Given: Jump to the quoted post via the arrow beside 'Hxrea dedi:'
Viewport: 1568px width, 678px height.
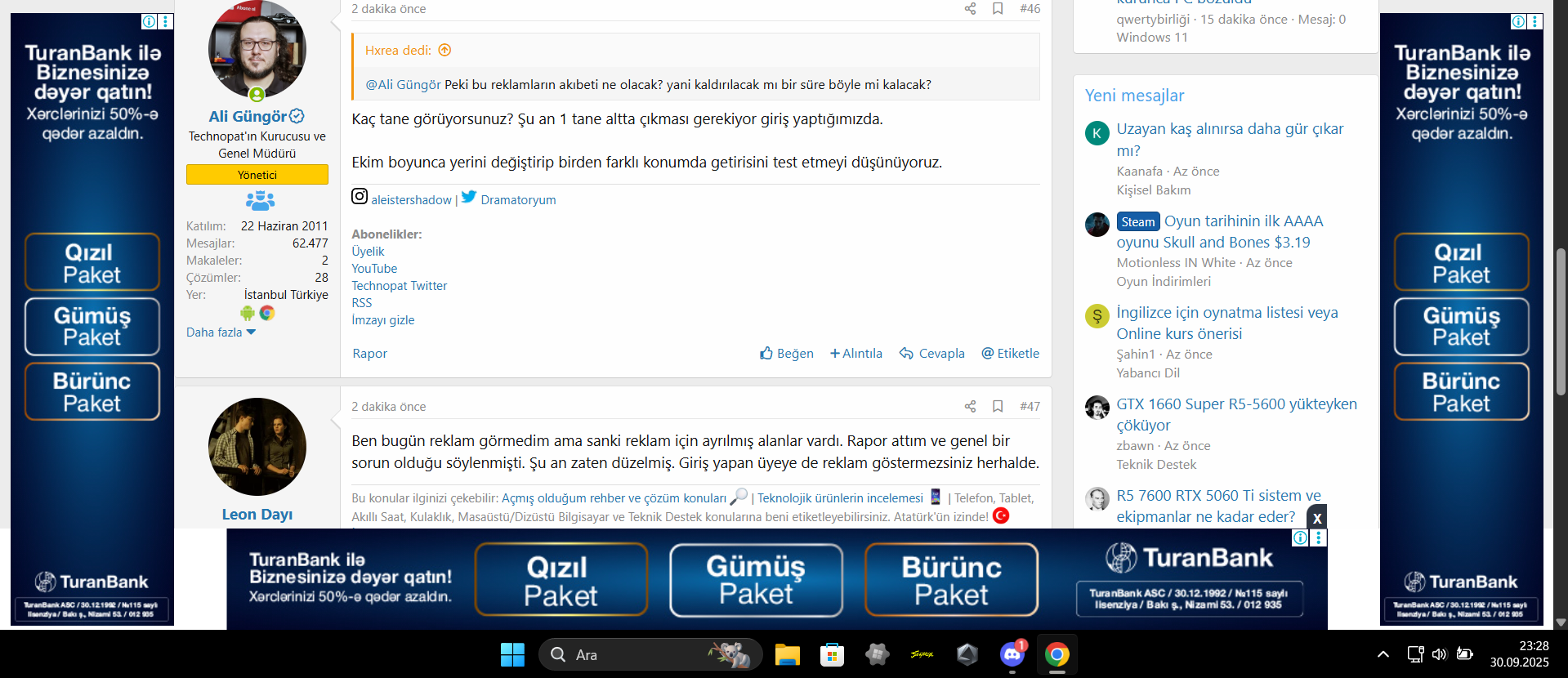Looking at the screenshot, I should (x=444, y=50).
